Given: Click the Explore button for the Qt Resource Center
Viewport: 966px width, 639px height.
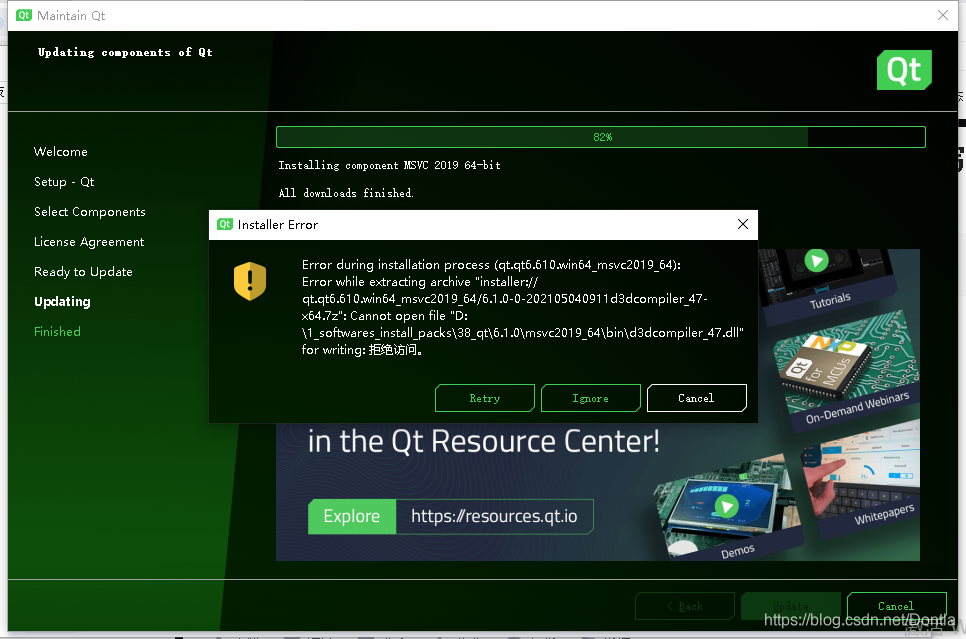Looking at the screenshot, I should click(351, 516).
